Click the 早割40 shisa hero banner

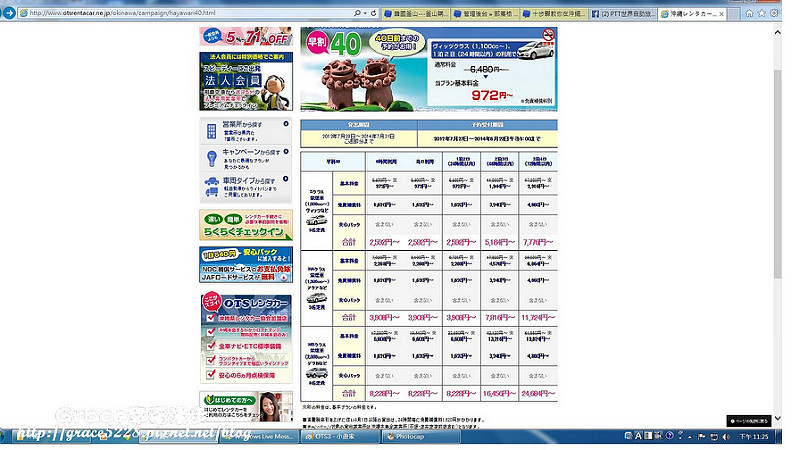point(429,69)
